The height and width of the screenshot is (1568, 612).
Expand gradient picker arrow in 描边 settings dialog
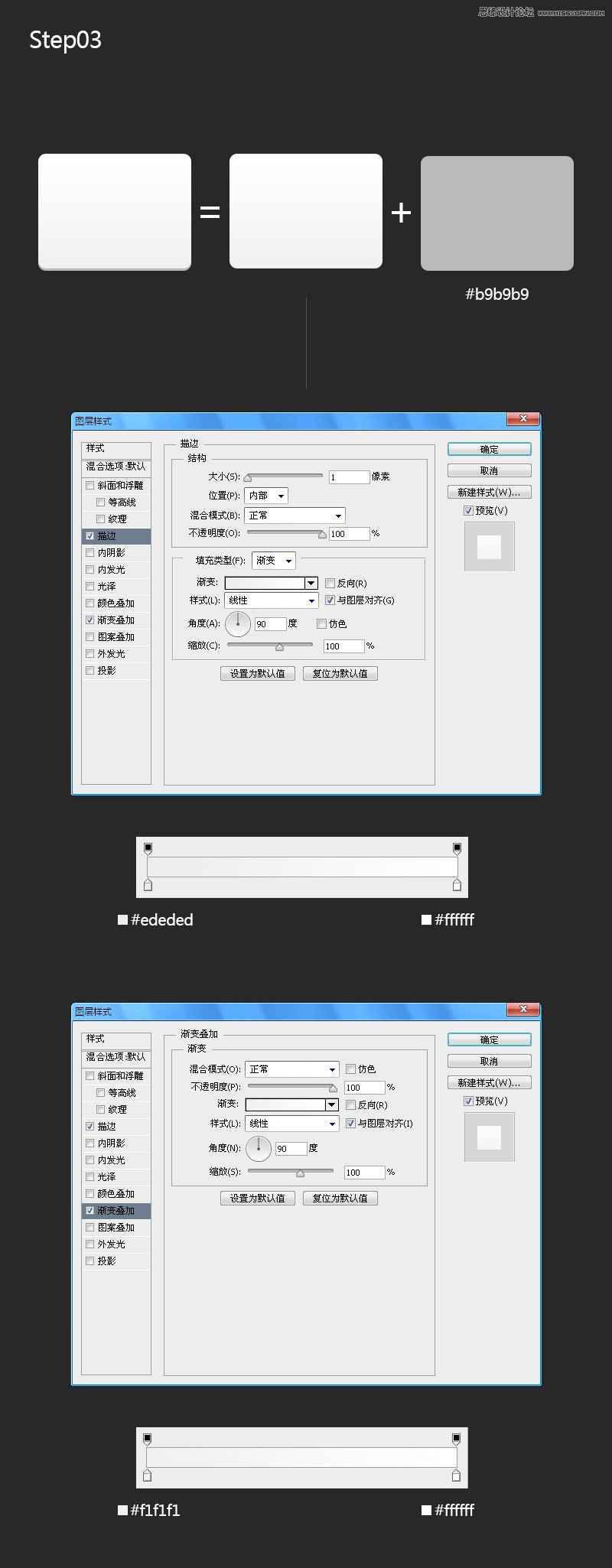(311, 583)
